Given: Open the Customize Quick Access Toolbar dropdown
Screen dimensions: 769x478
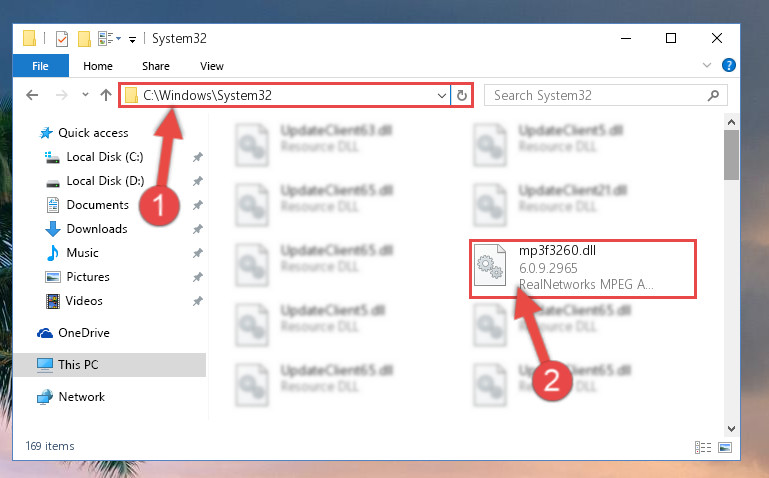Looking at the screenshot, I should pos(132,39).
